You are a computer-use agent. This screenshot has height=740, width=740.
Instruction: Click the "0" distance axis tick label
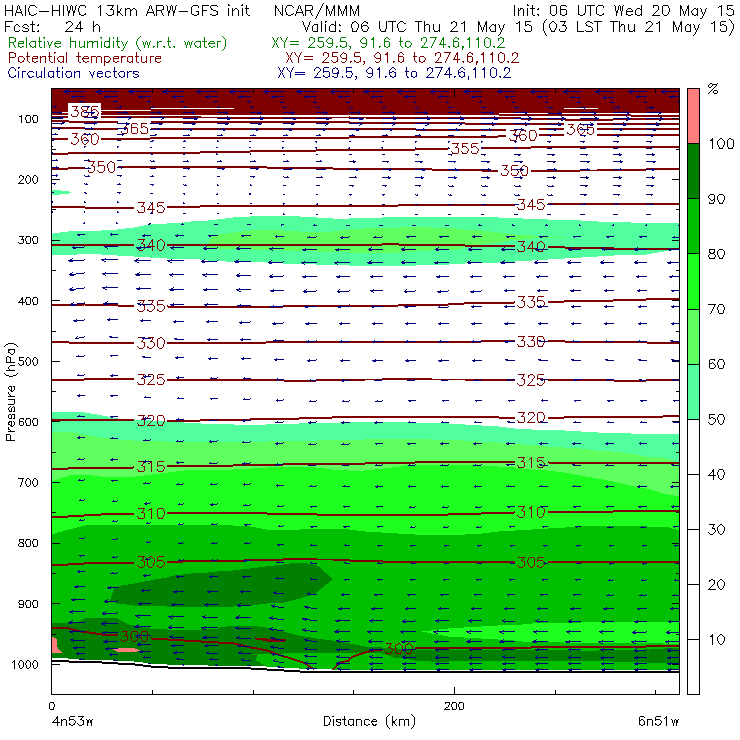pyautogui.click(x=51, y=706)
